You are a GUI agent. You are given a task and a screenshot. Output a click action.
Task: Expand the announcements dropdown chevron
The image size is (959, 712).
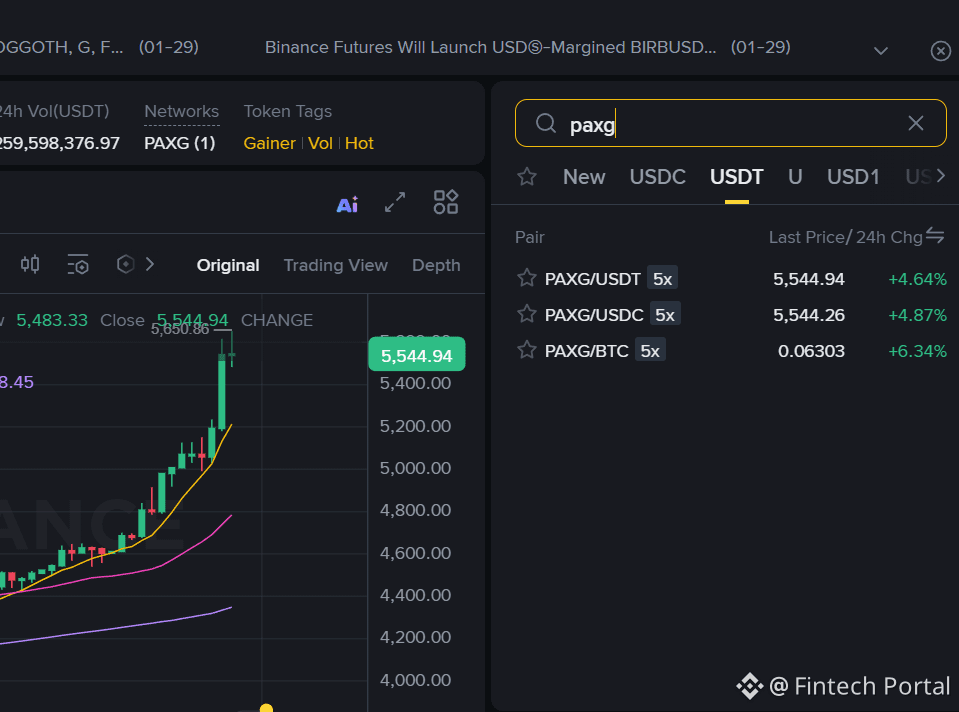tap(881, 50)
